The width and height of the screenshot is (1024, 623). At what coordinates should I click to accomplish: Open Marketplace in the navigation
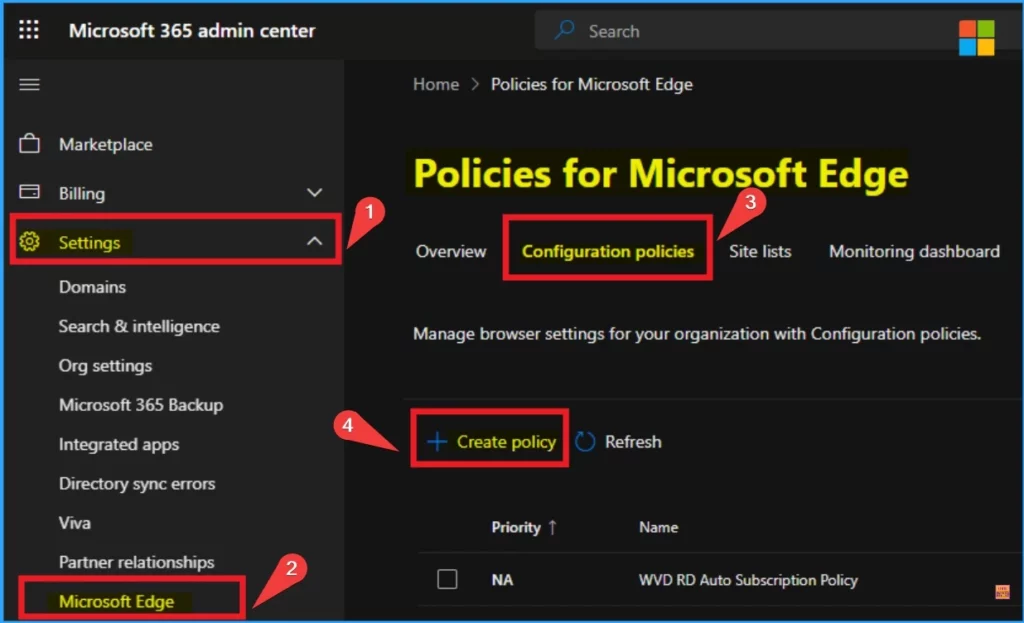pyautogui.click(x=106, y=144)
